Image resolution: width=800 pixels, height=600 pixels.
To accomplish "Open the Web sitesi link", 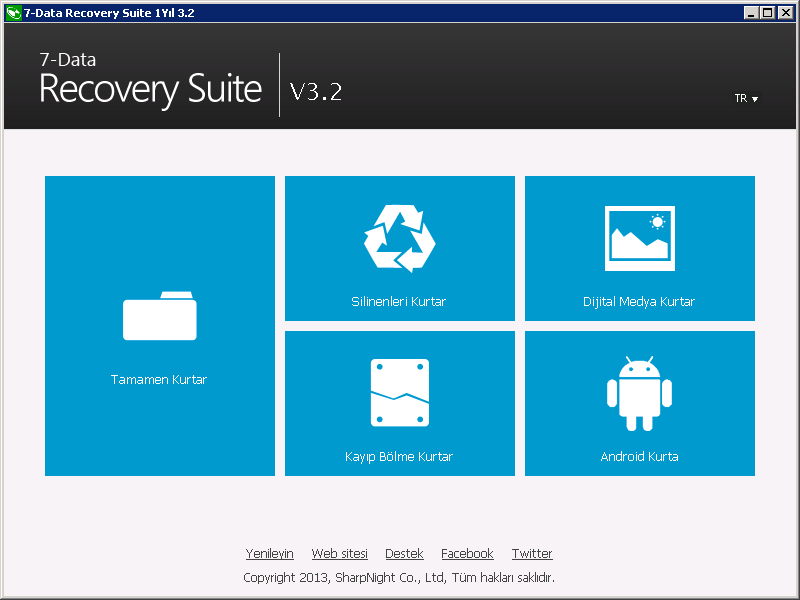I will [x=339, y=554].
